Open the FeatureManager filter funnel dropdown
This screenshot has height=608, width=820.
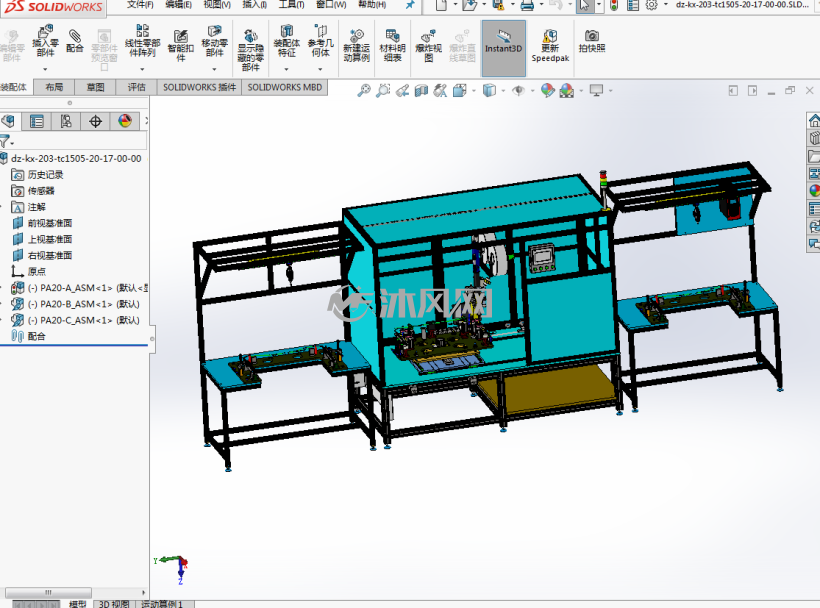[x=6, y=141]
